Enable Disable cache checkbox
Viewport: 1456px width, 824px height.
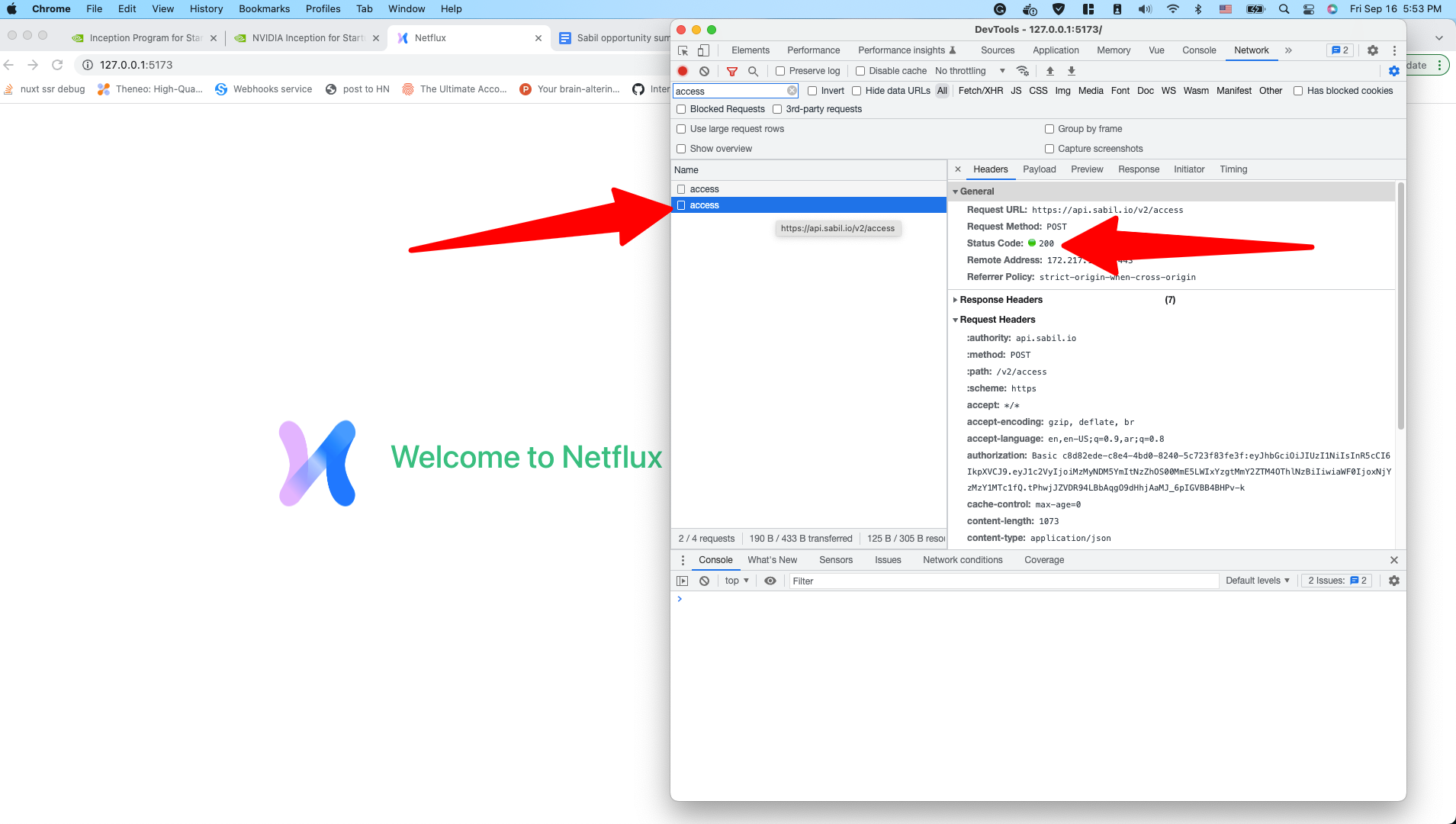point(860,71)
